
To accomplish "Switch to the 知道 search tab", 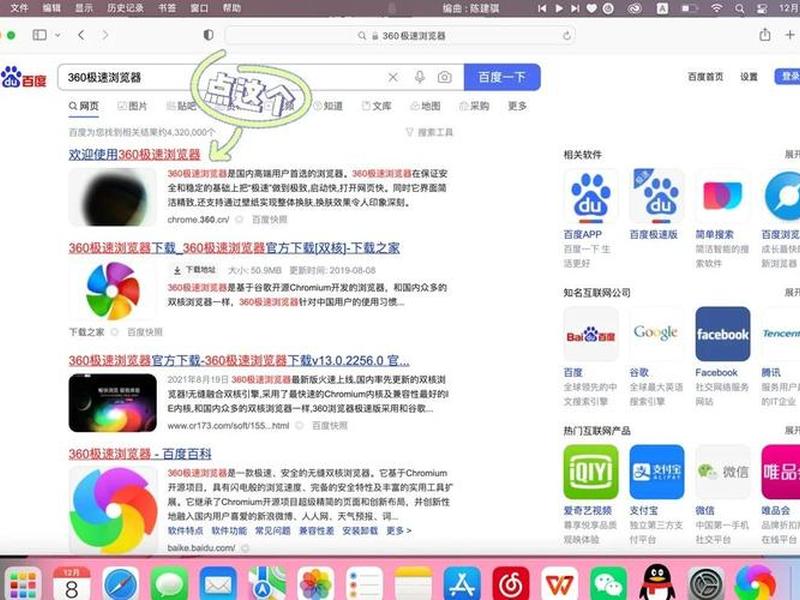I will (328, 106).
